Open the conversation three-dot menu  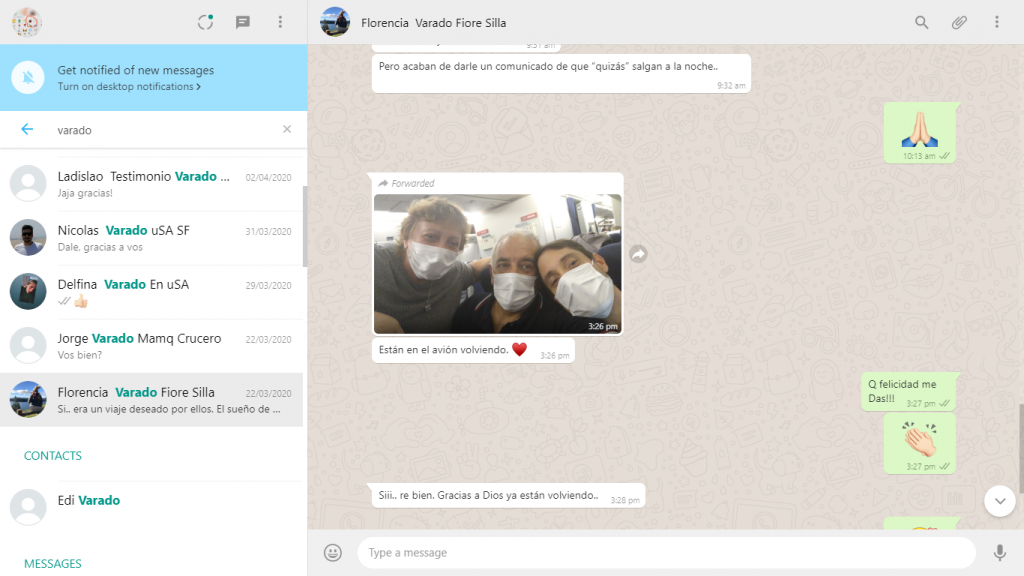point(997,22)
